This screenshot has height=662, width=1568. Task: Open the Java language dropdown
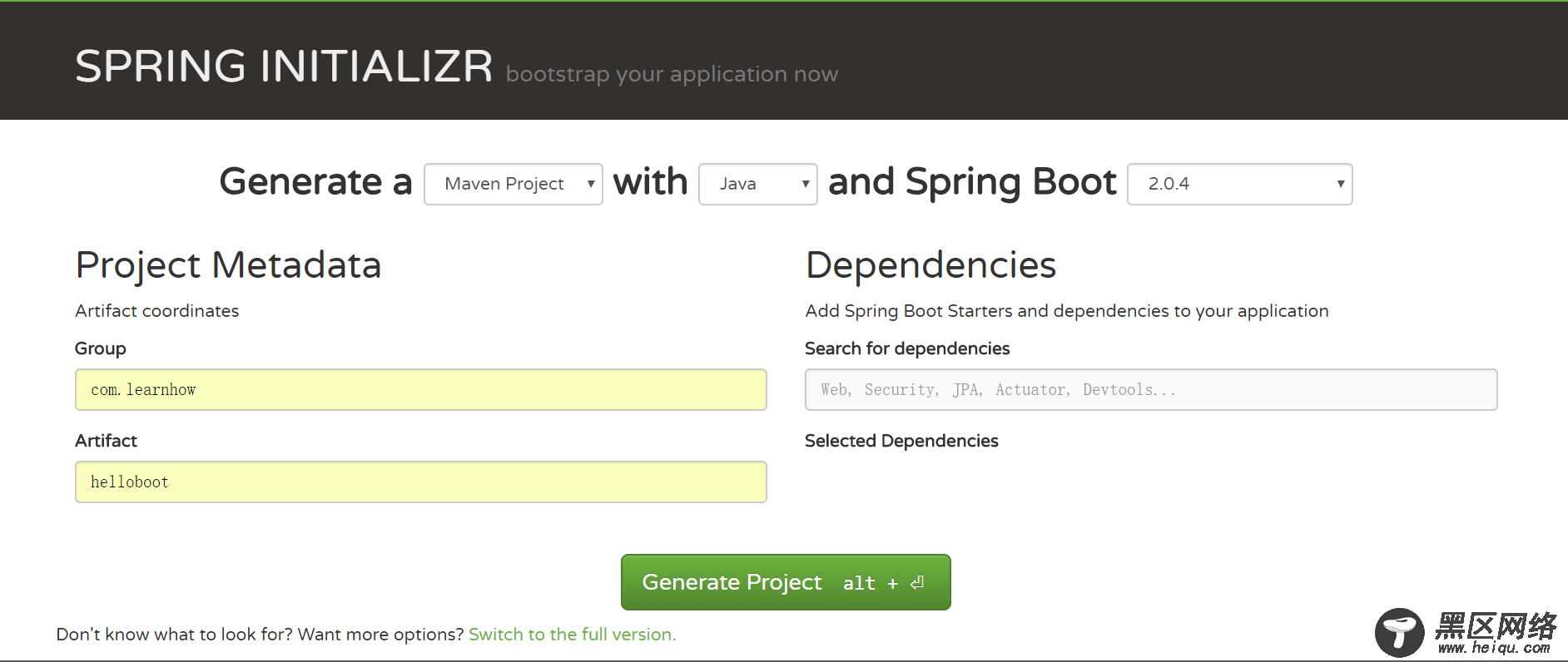pos(758,184)
